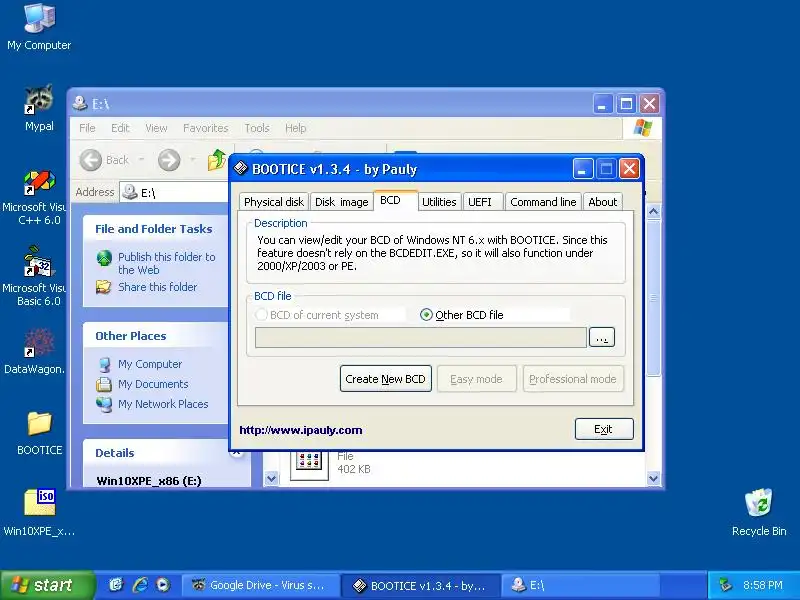
Task: Click the Exit button in BOOTICE
Action: coord(604,429)
